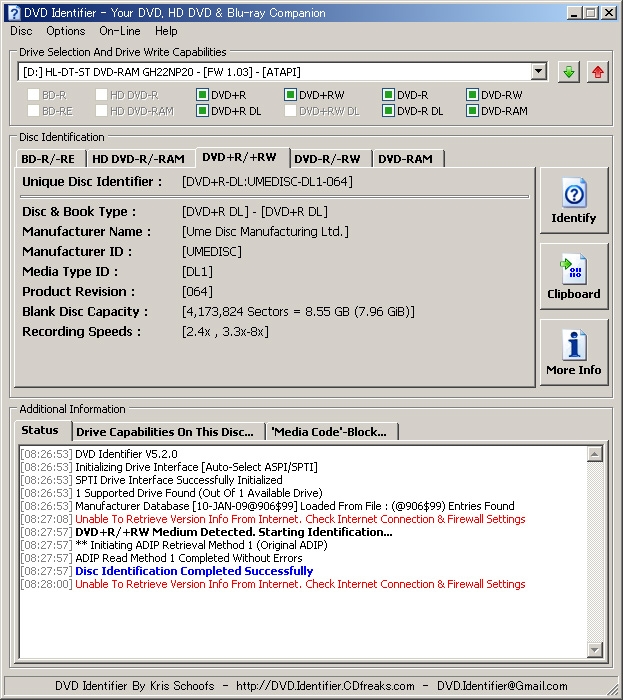Switch to the HD DVD-R/-RAM tab
623x700 pixels.
tap(139, 159)
